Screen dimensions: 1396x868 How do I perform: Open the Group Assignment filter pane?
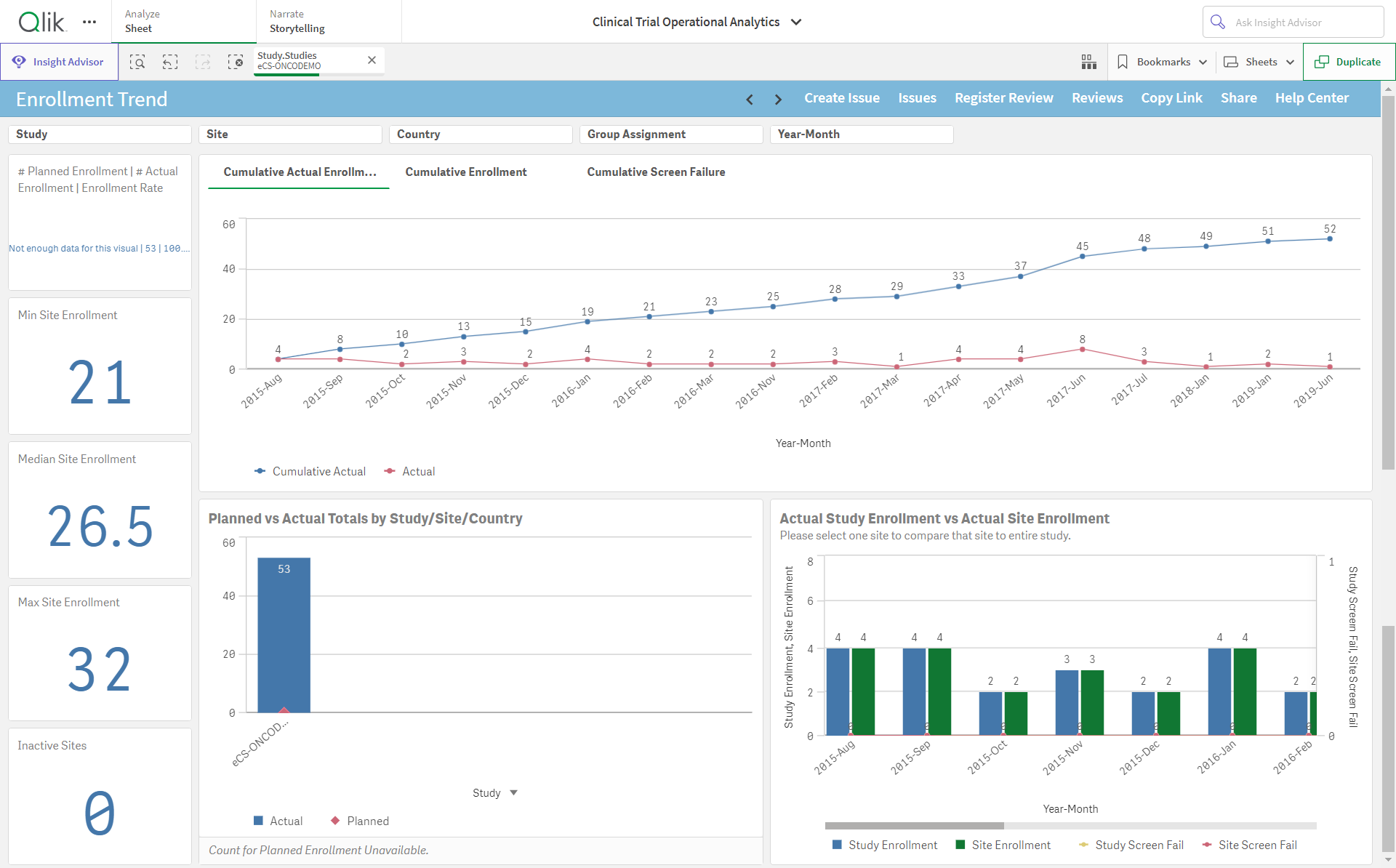[x=671, y=134]
